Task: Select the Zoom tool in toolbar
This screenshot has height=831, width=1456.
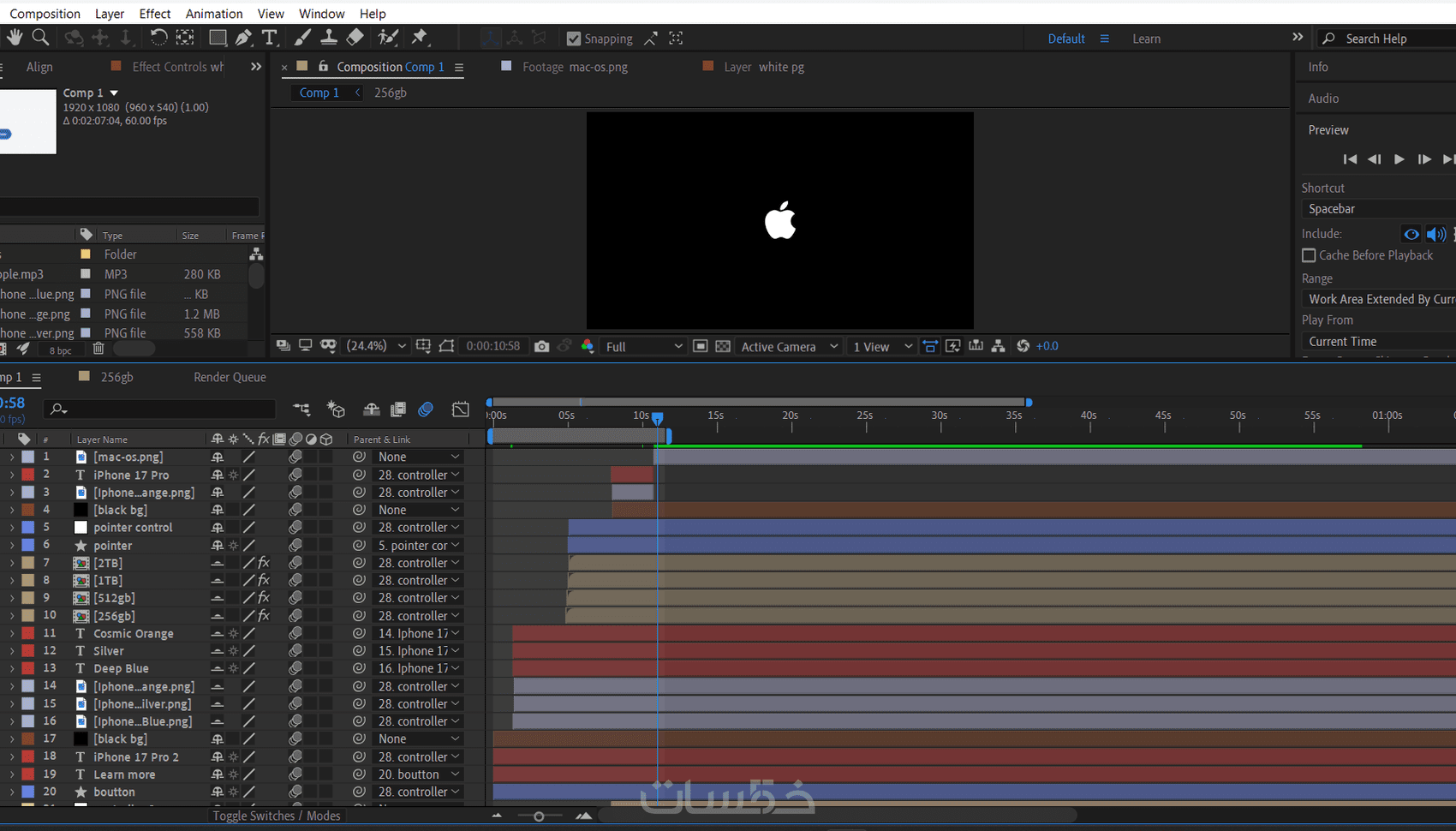Action: [40, 38]
